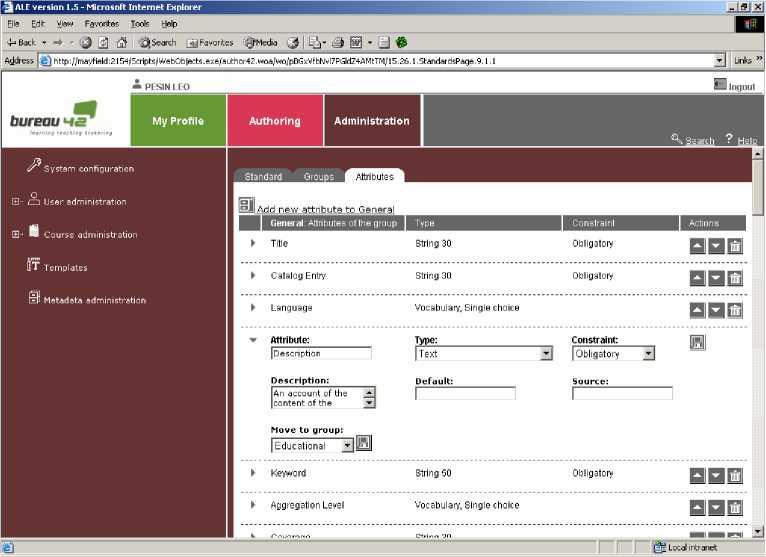The image size is (766, 557).
Task: Move Aggregation Level attribute up
Action: coord(697,508)
